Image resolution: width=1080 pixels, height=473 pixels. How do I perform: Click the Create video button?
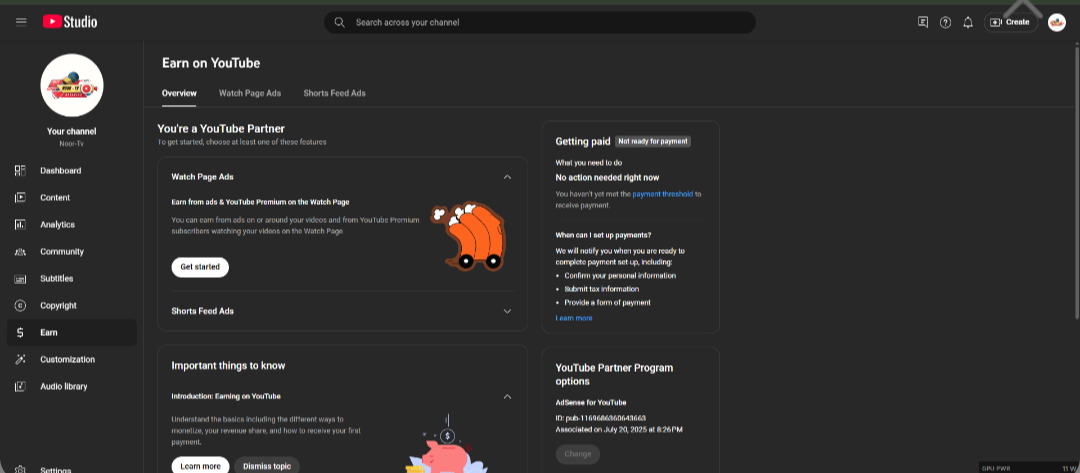(1010, 22)
